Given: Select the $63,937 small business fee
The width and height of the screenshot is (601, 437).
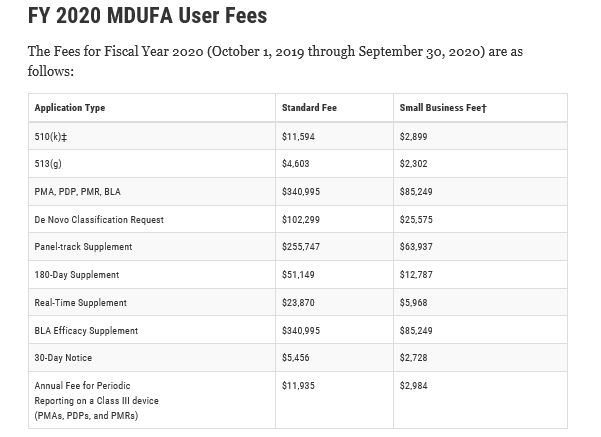Looking at the screenshot, I should [416, 246].
